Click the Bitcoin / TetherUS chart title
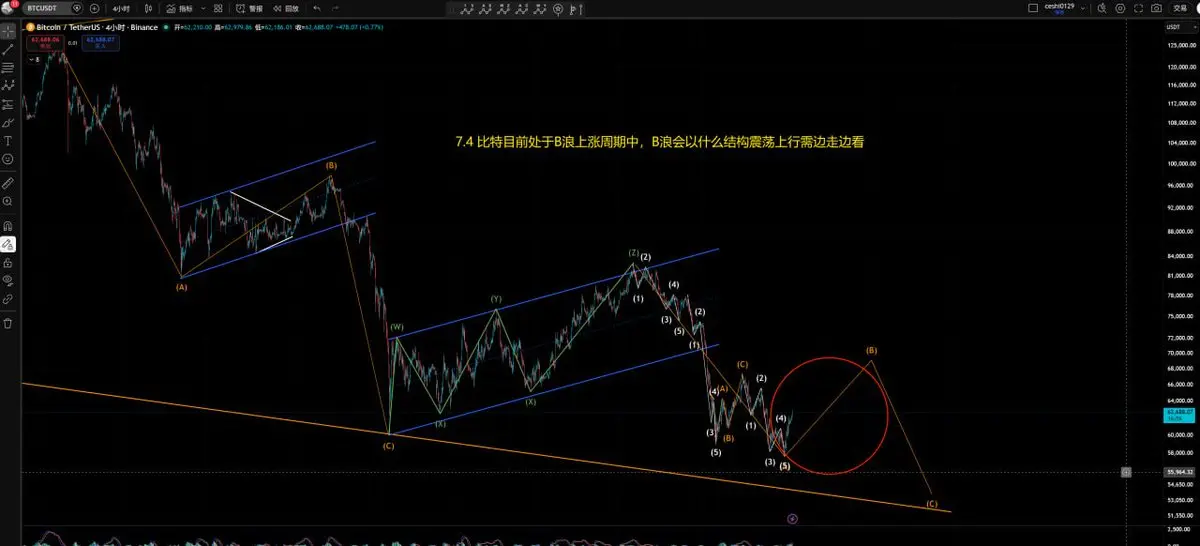 click(97, 27)
